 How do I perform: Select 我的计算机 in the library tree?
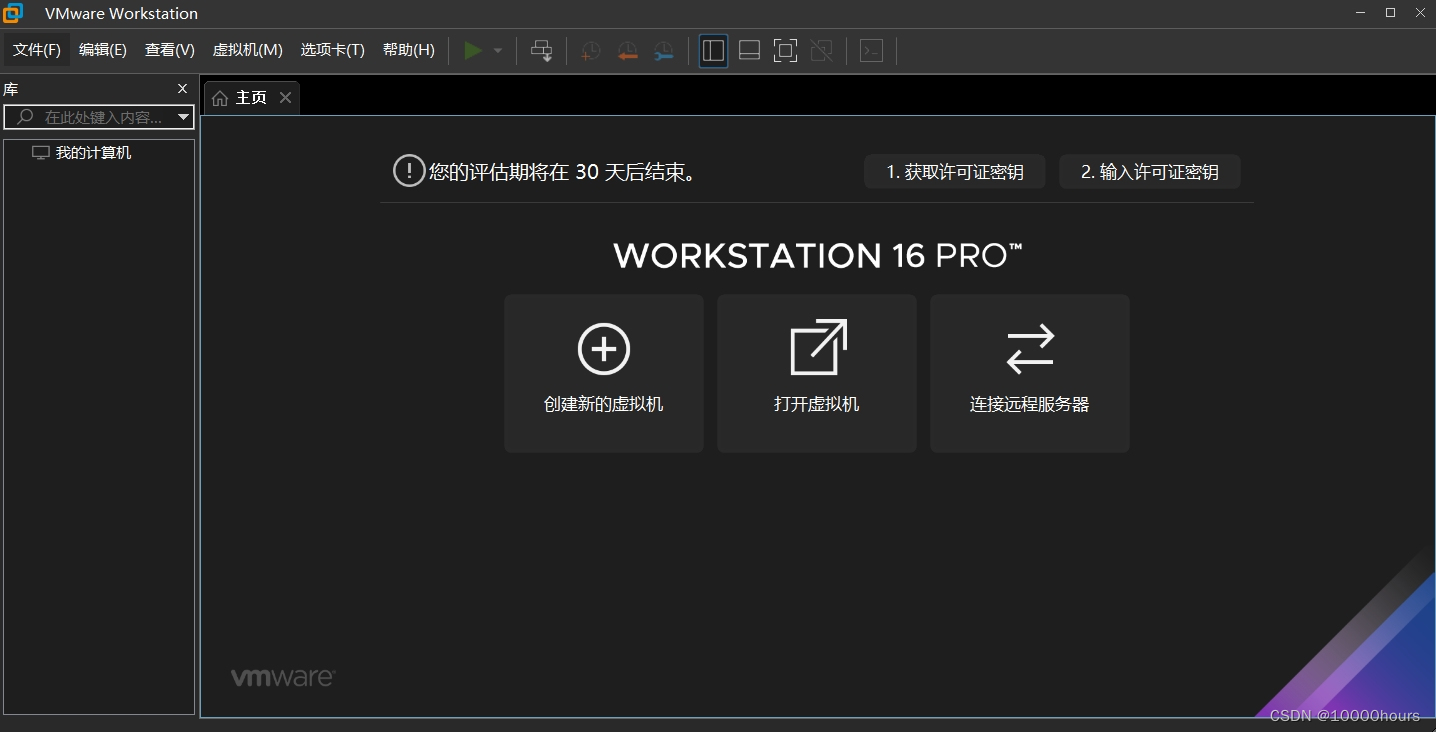[x=93, y=153]
